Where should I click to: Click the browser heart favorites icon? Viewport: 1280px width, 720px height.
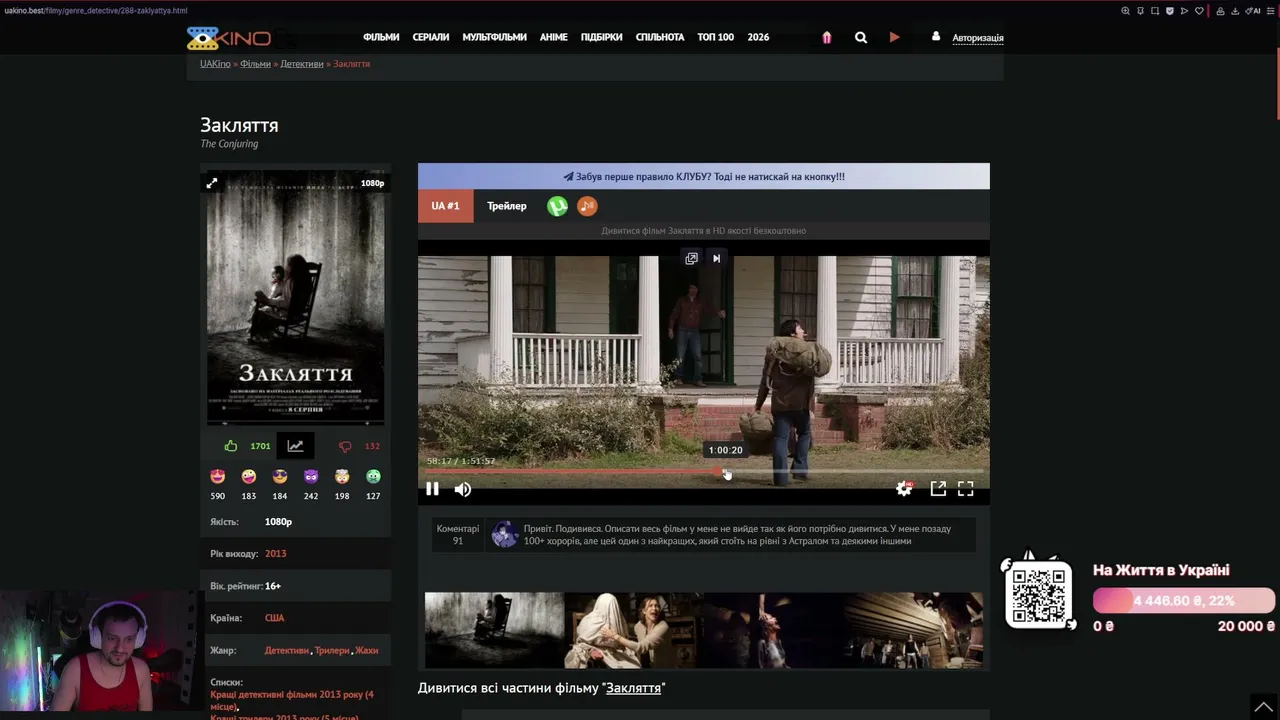tap(1199, 11)
